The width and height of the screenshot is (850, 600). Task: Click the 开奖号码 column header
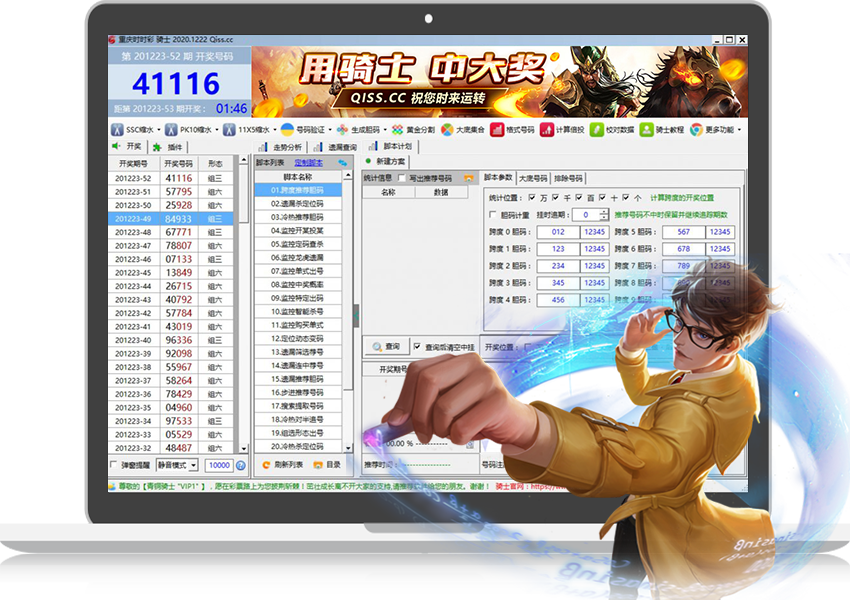click(x=178, y=163)
